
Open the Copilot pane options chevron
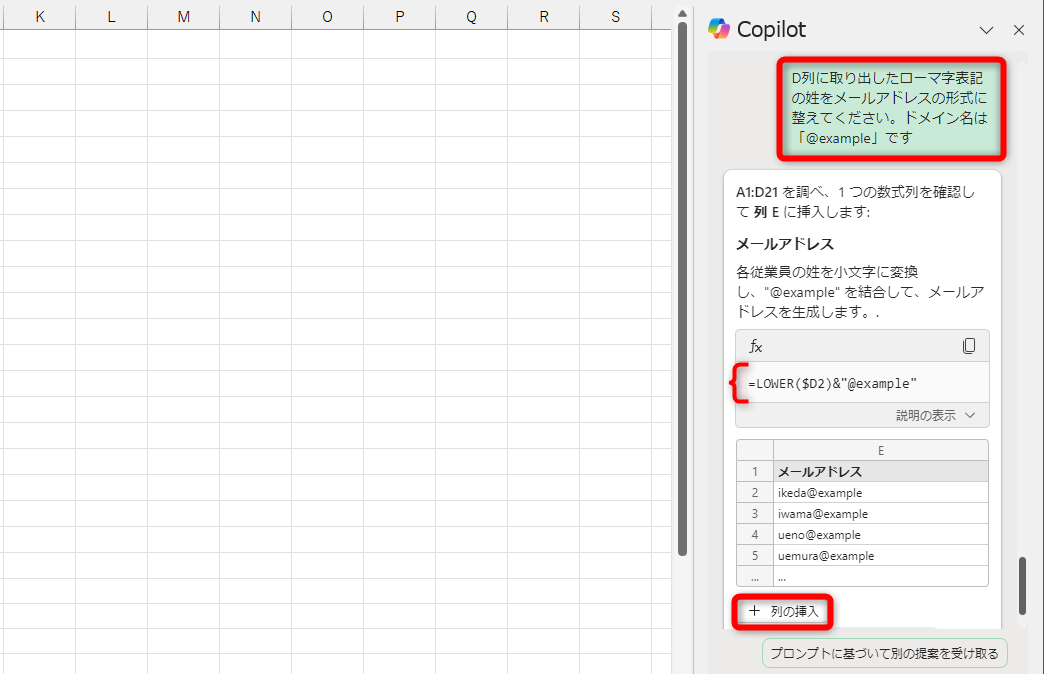(x=987, y=30)
